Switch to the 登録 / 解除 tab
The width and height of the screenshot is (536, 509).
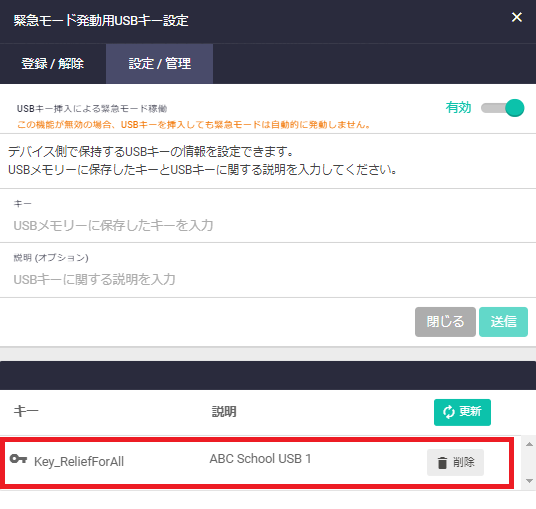click(53, 64)
